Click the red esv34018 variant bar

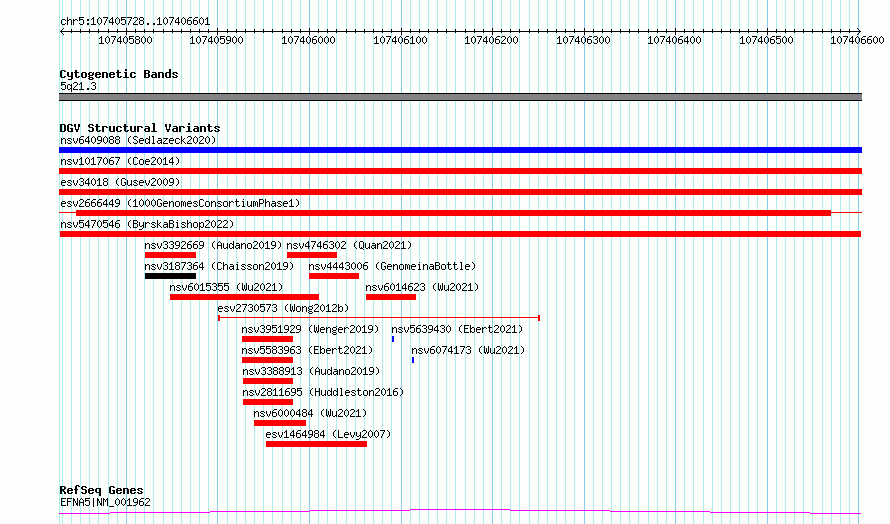(x=460, y=192)
